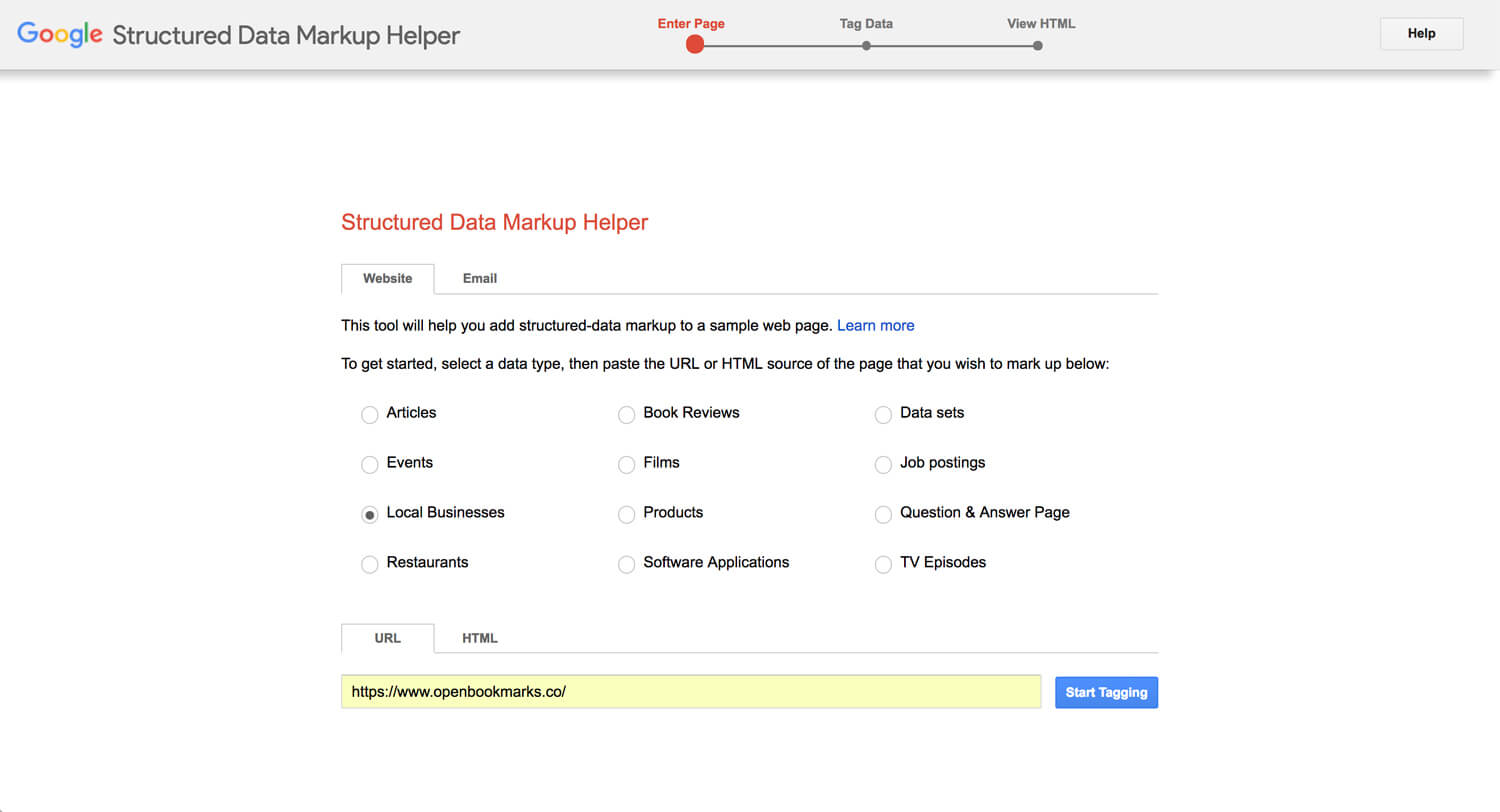Toggle the Local Businesses radio button
The image size is (1500, 812).
(x=370, y=514)
